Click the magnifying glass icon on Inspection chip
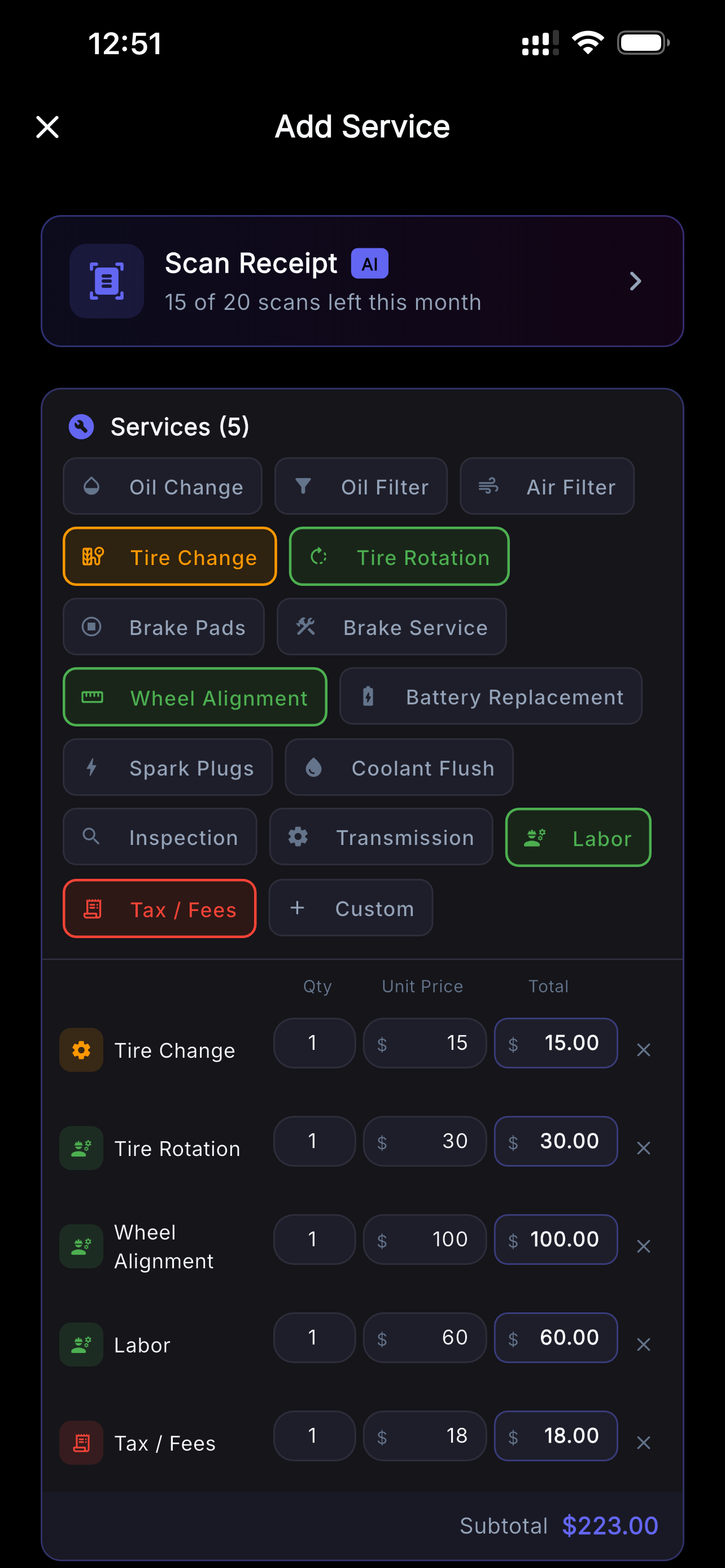725x1568 pixels. [x=91, y=837]
